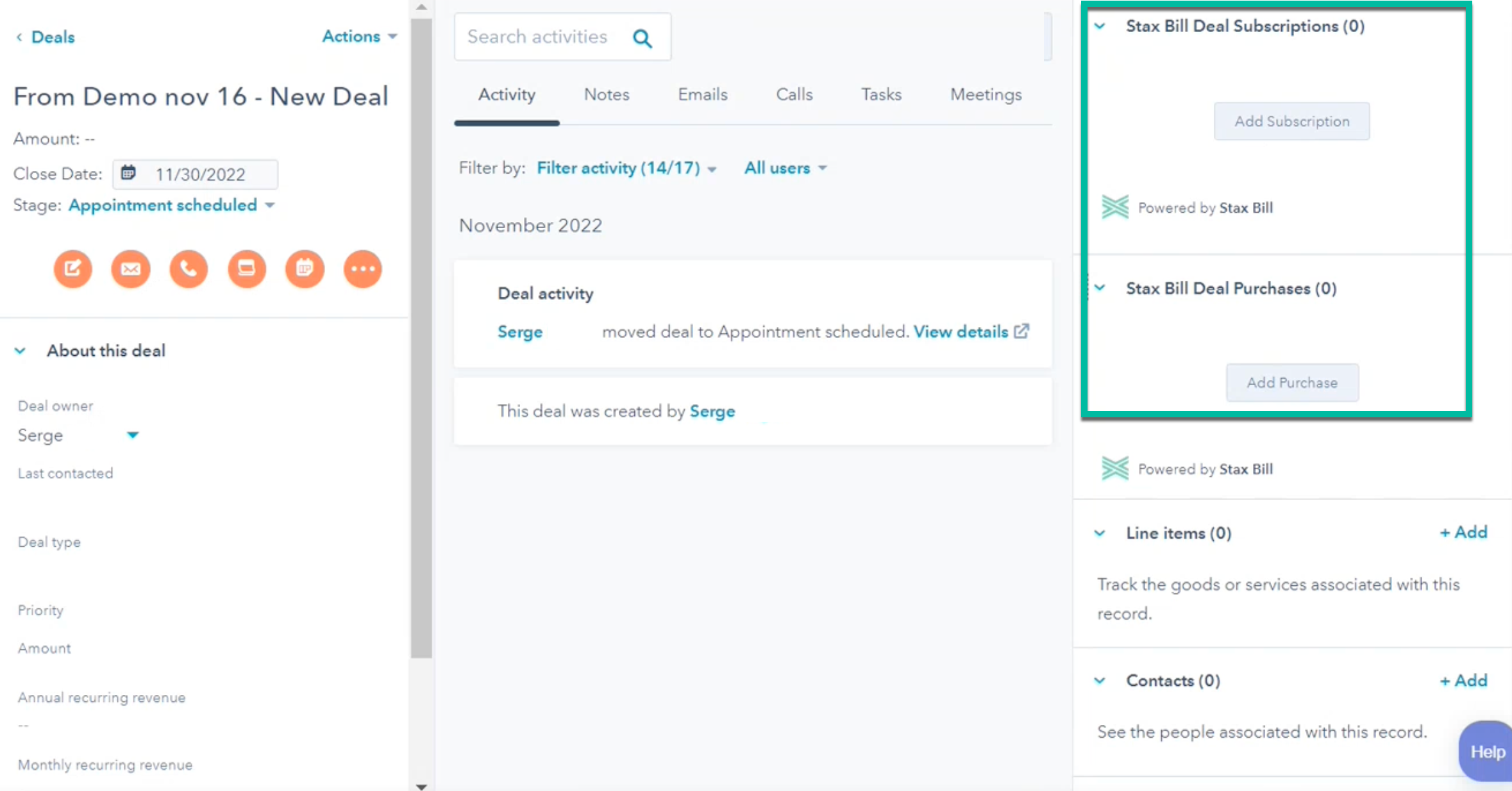The image size is (1512, 791).
Task: Open the Filter activity (14/17) dropdown
Action: [626, 168]
